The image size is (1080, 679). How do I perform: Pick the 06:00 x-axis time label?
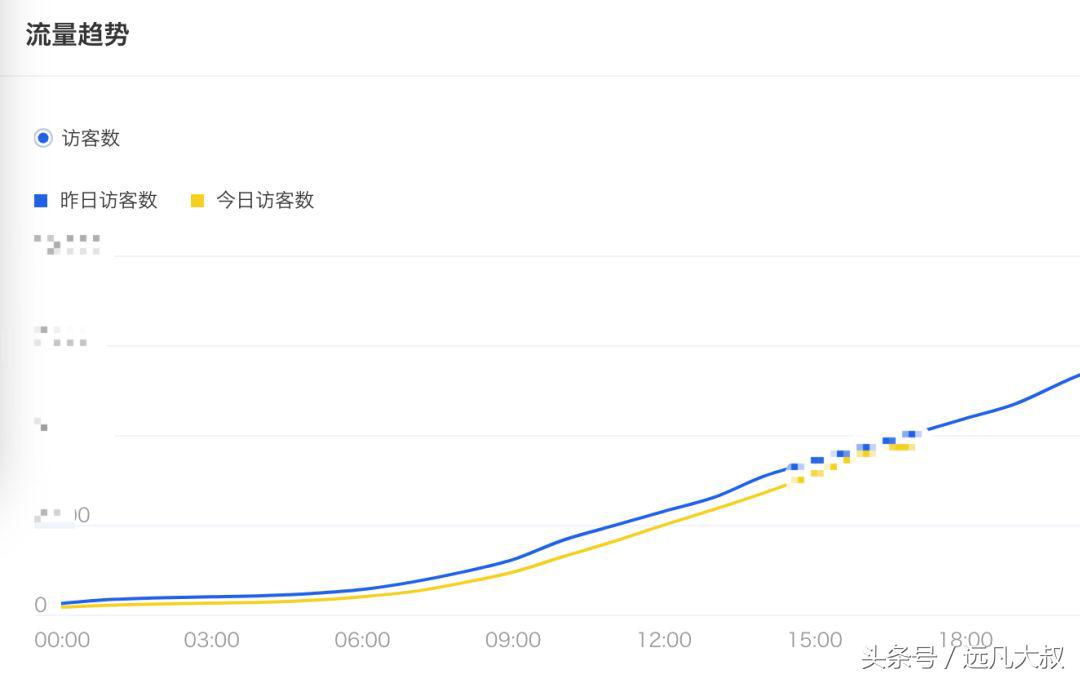pyautogui.click(x=362, y=640)
